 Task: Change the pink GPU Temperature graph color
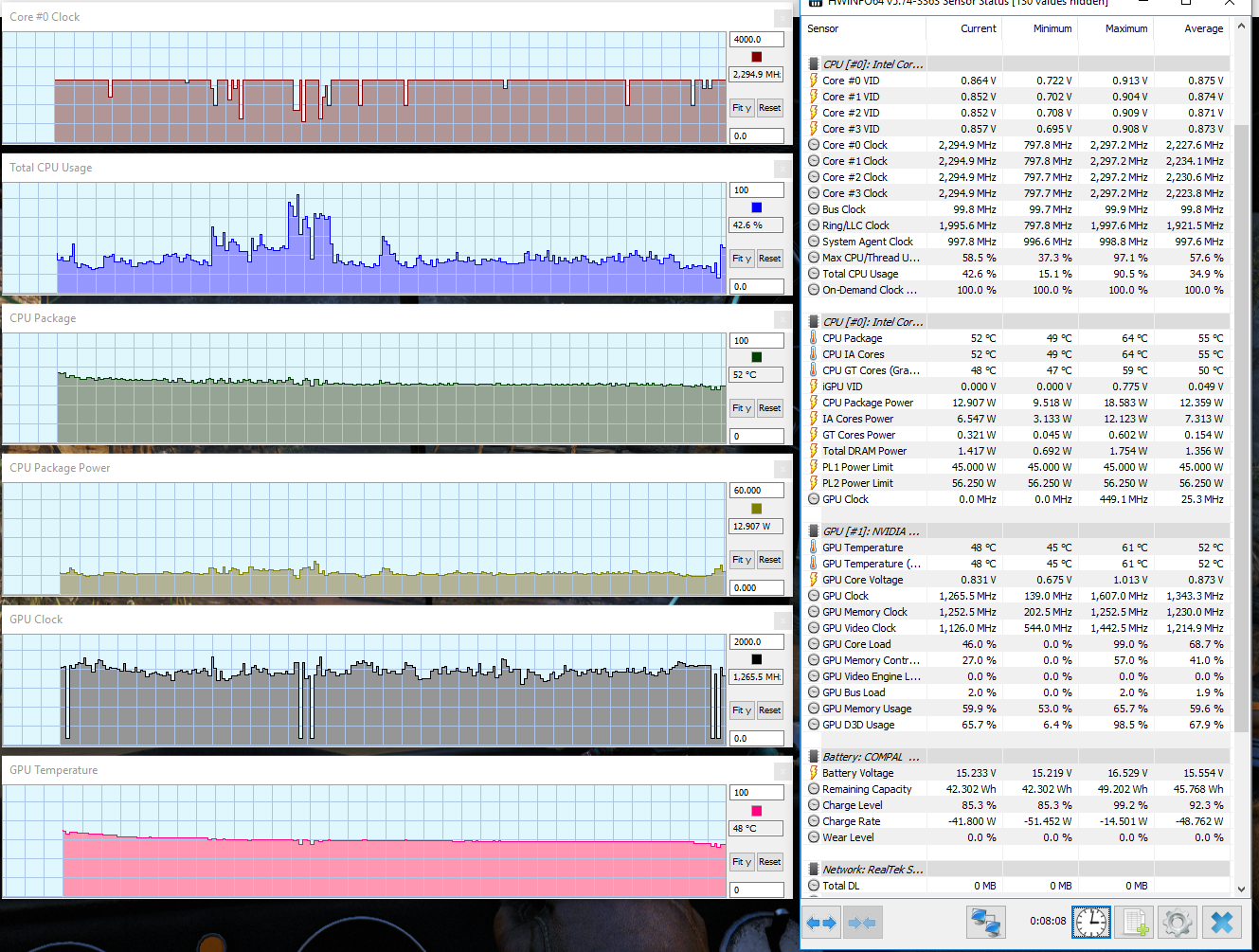[756, 811]
